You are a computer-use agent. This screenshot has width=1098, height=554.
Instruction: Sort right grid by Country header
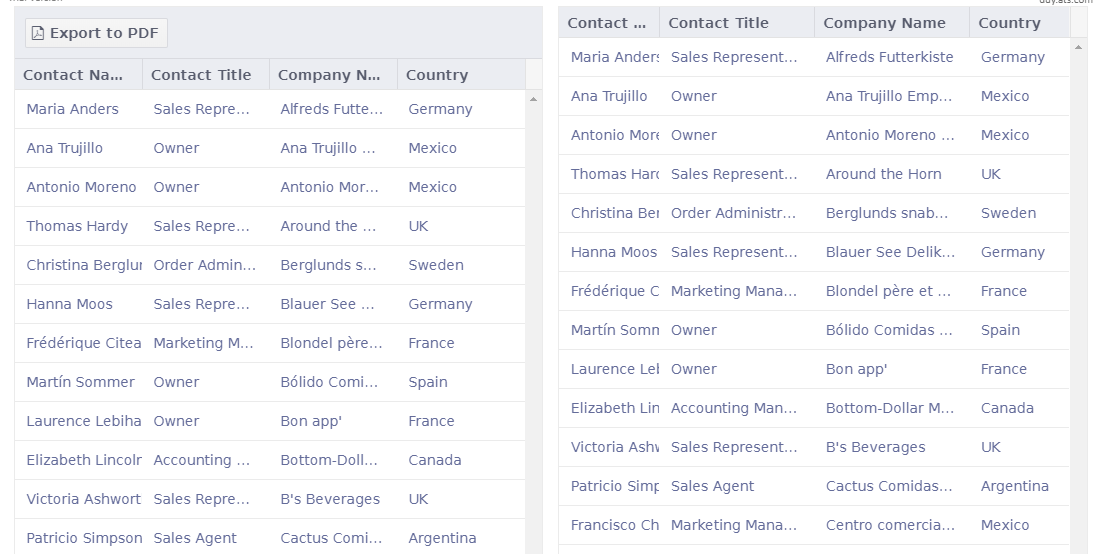coord(1009,23)
